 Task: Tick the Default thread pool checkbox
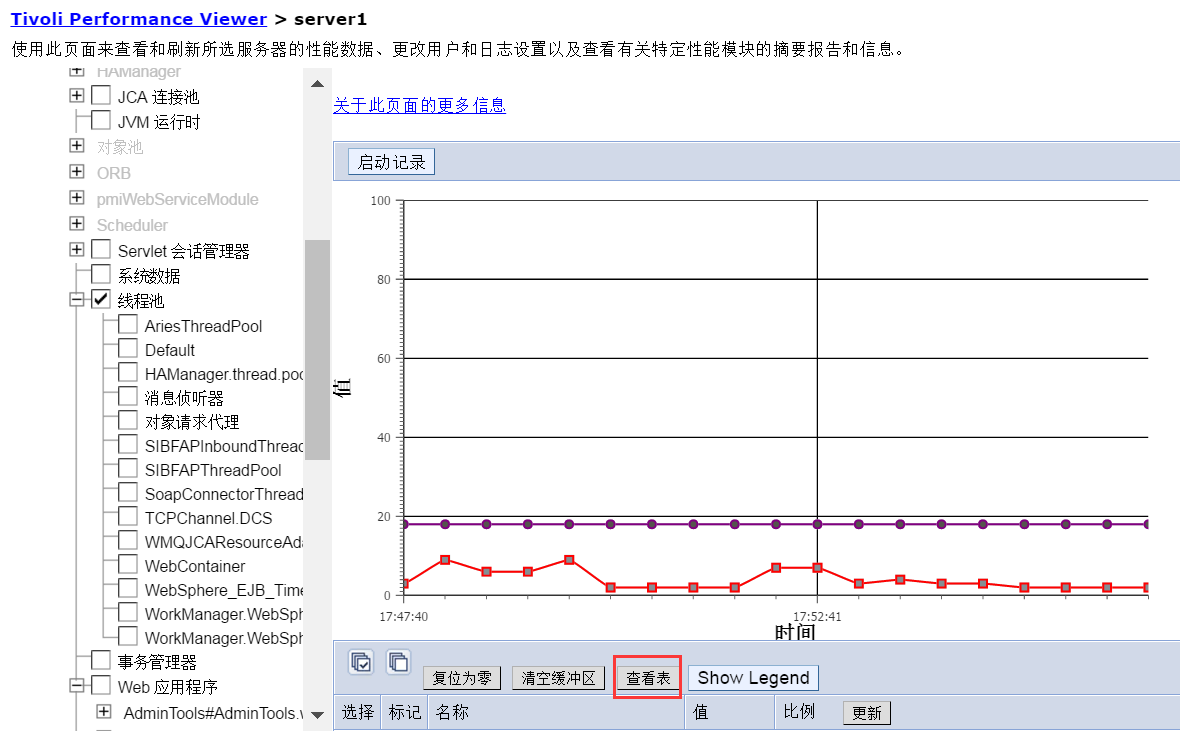click(x=128, y=349)
